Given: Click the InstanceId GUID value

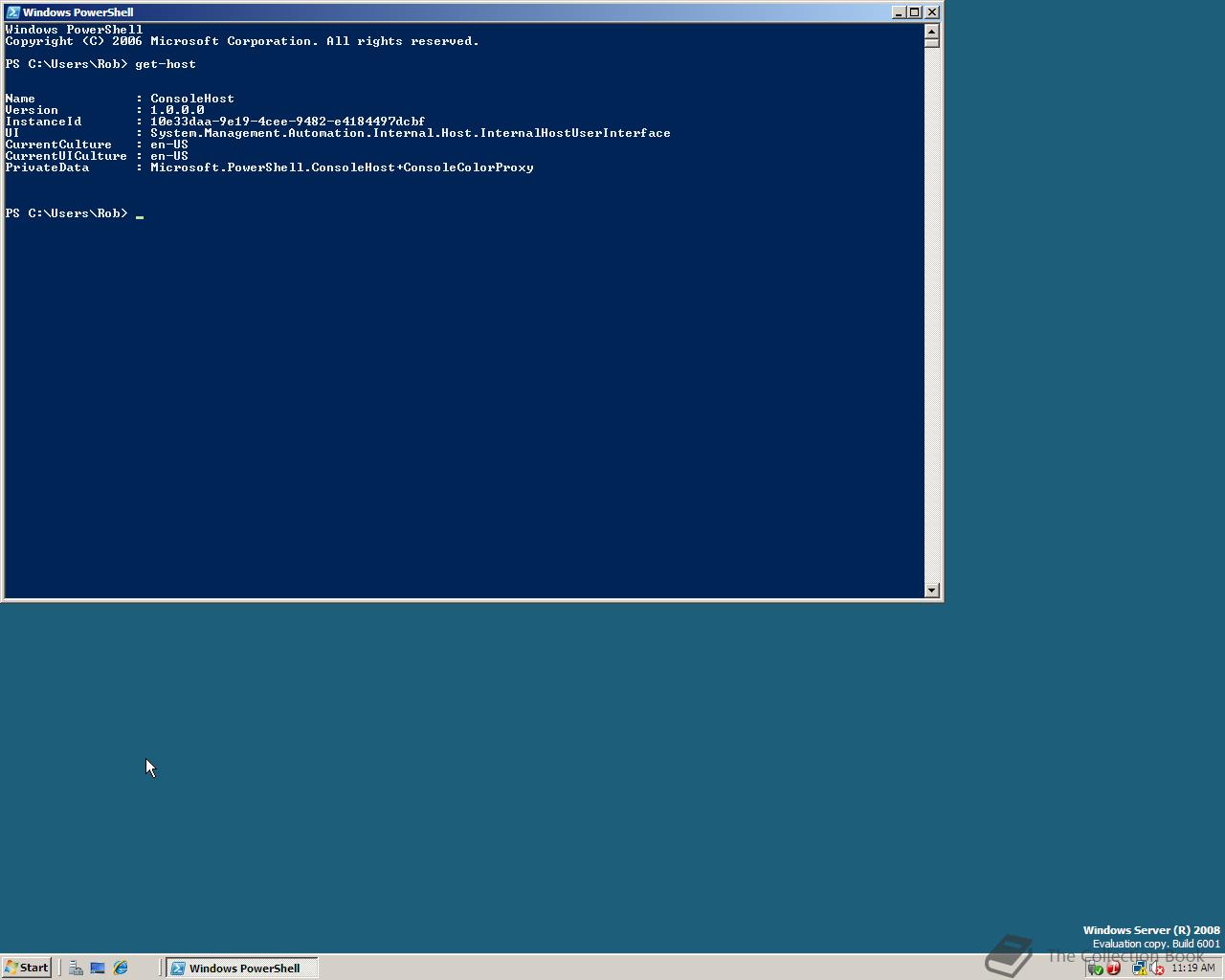Looking at the screenshot, I should click(x=287, y=122).
